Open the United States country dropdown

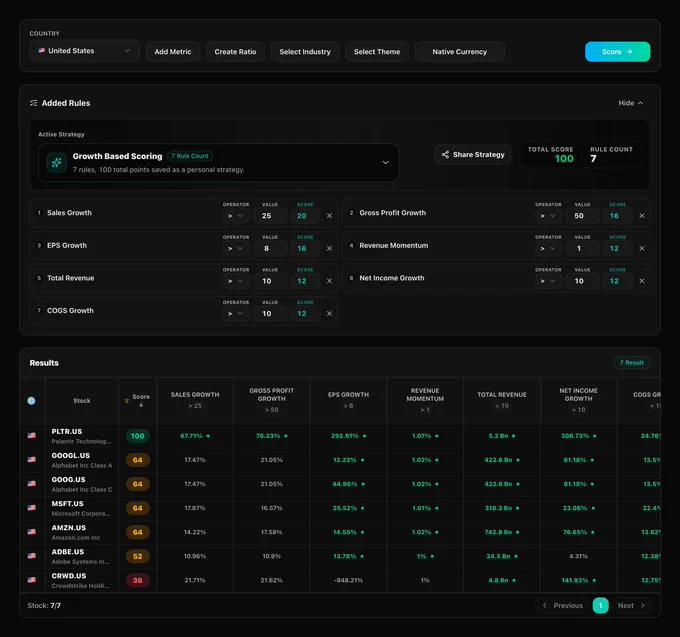[x=85, y=51]
